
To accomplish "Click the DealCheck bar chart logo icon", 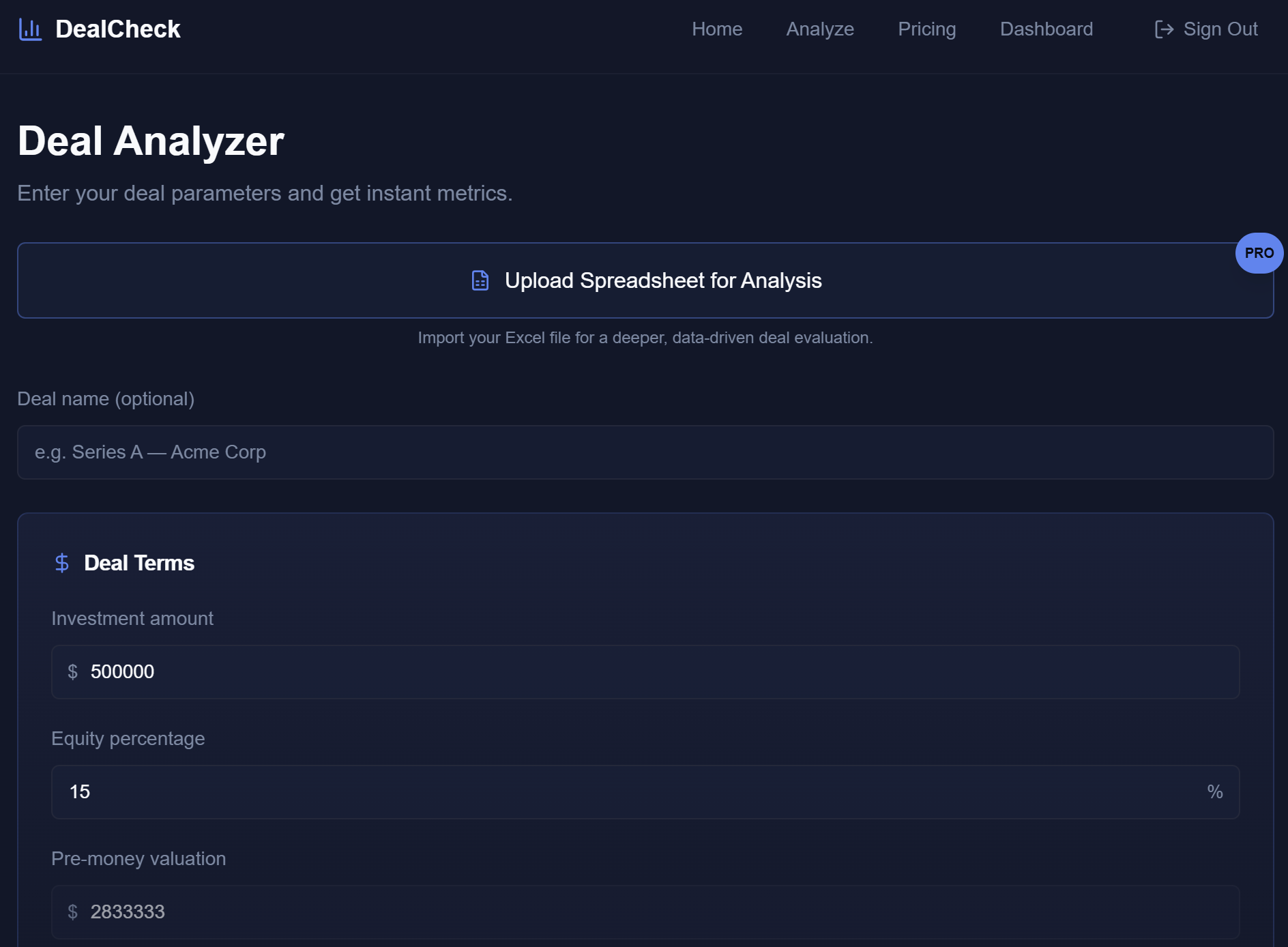I will 30,29.
